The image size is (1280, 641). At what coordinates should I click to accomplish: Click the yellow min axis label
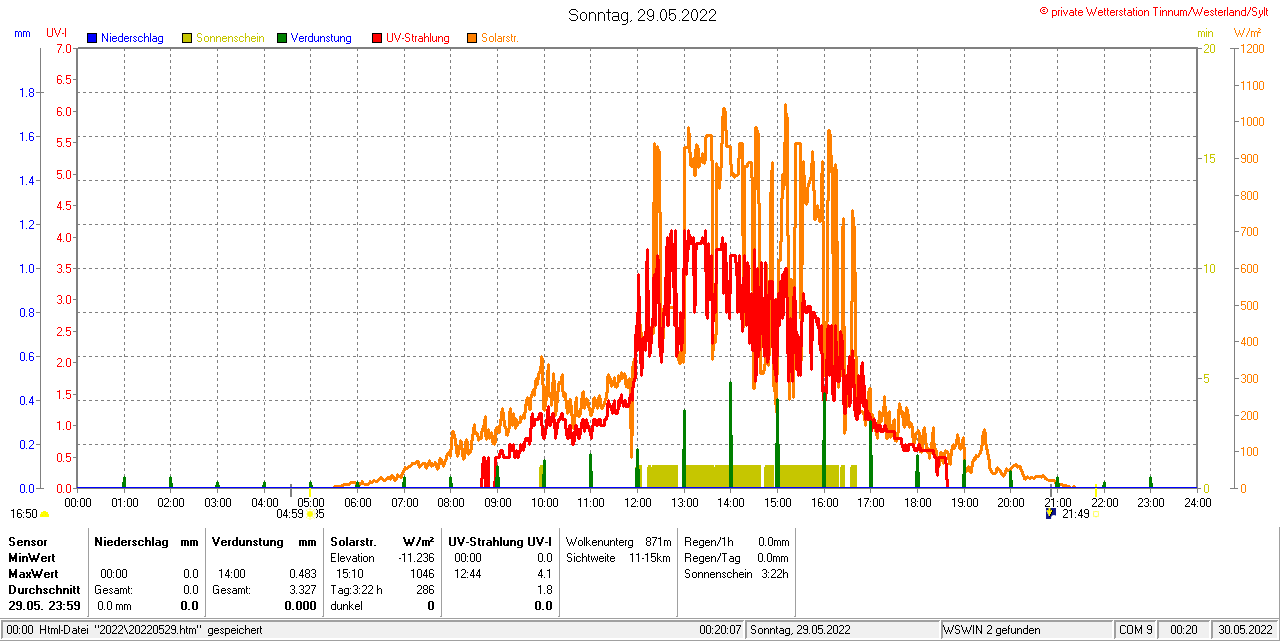(1205, 34)
